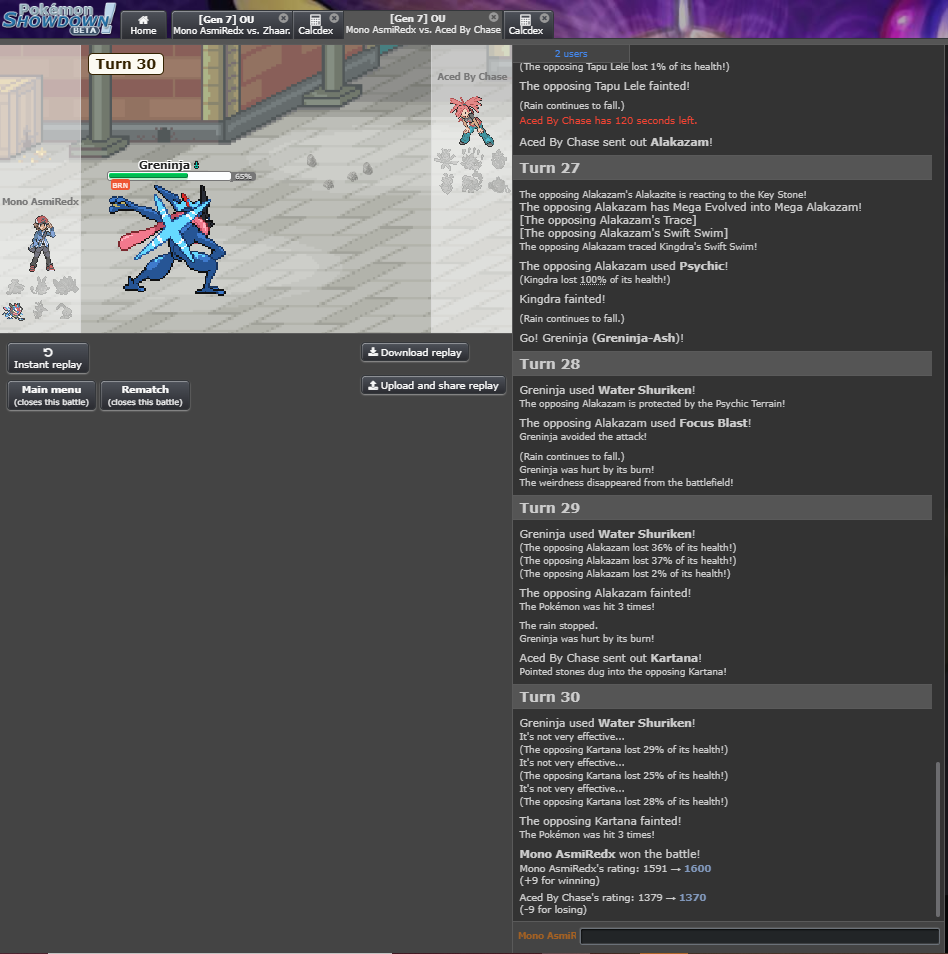Click the username label beside the chat input
The image size is (948, 954).
click(547, 936)
